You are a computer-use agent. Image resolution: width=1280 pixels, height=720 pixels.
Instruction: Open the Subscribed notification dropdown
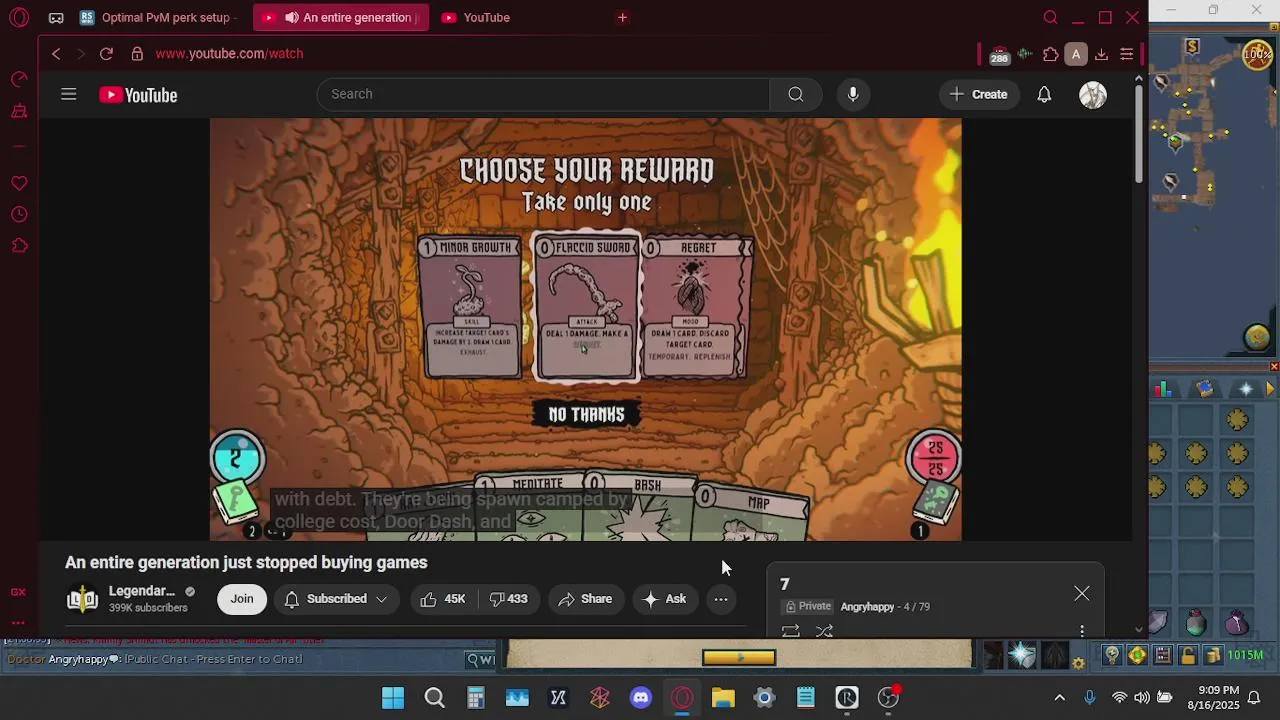[337, 599]
